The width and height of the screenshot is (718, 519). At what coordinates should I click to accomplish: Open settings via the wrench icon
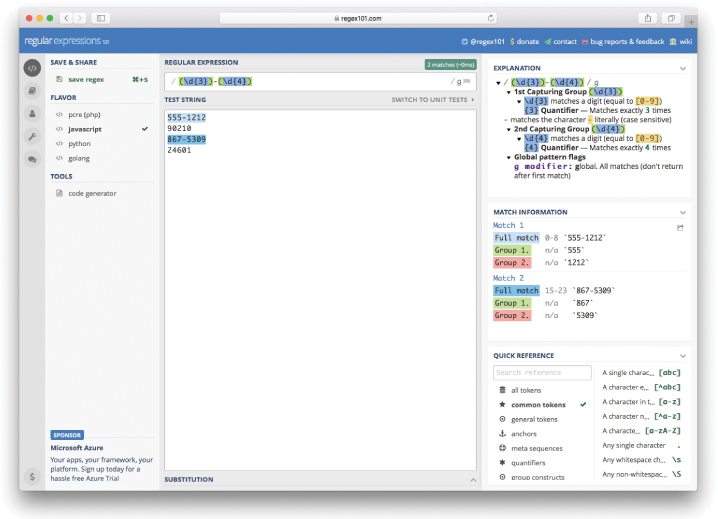(x=32, y=136)
